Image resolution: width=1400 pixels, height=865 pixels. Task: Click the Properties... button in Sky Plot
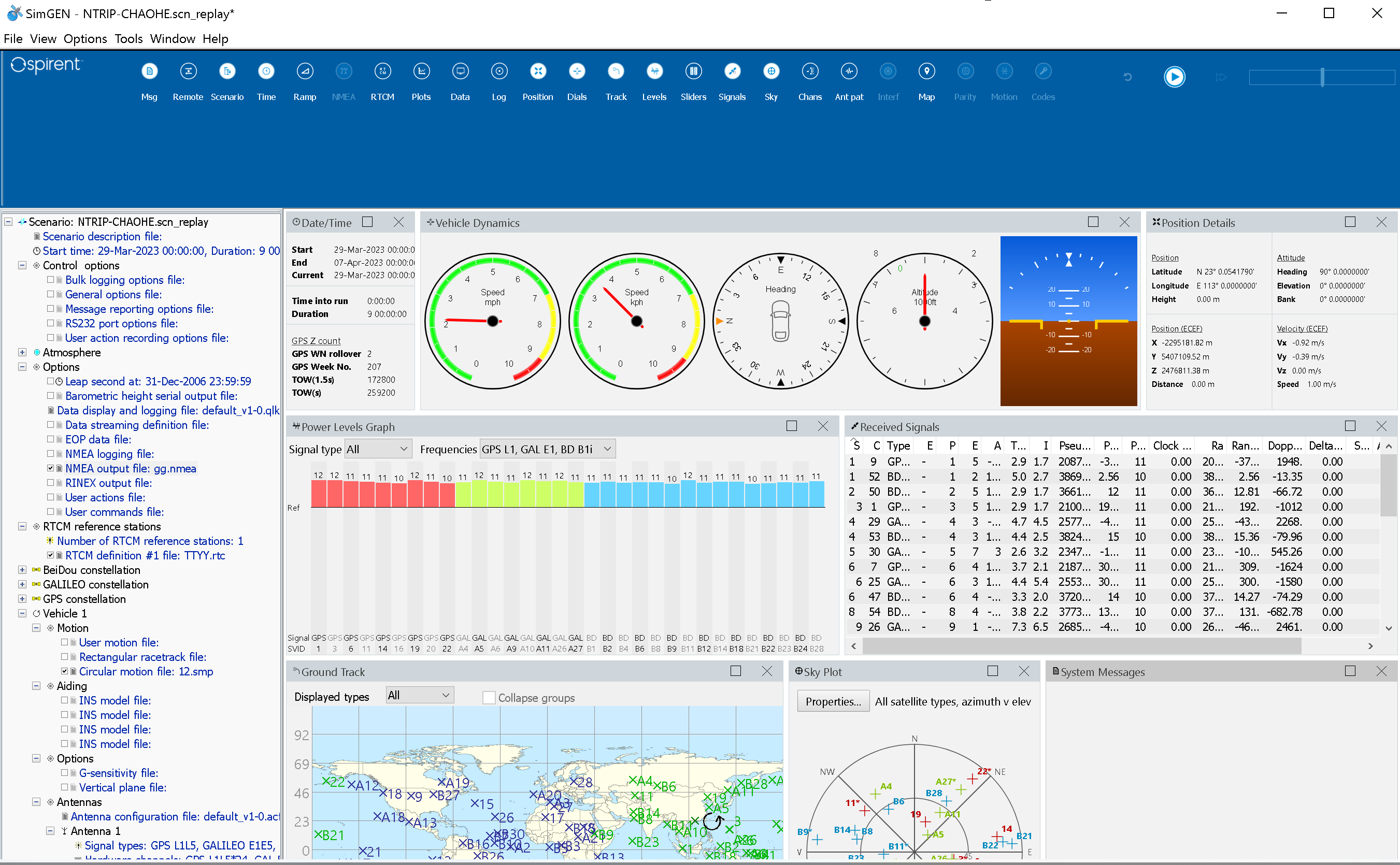(833, 701)
